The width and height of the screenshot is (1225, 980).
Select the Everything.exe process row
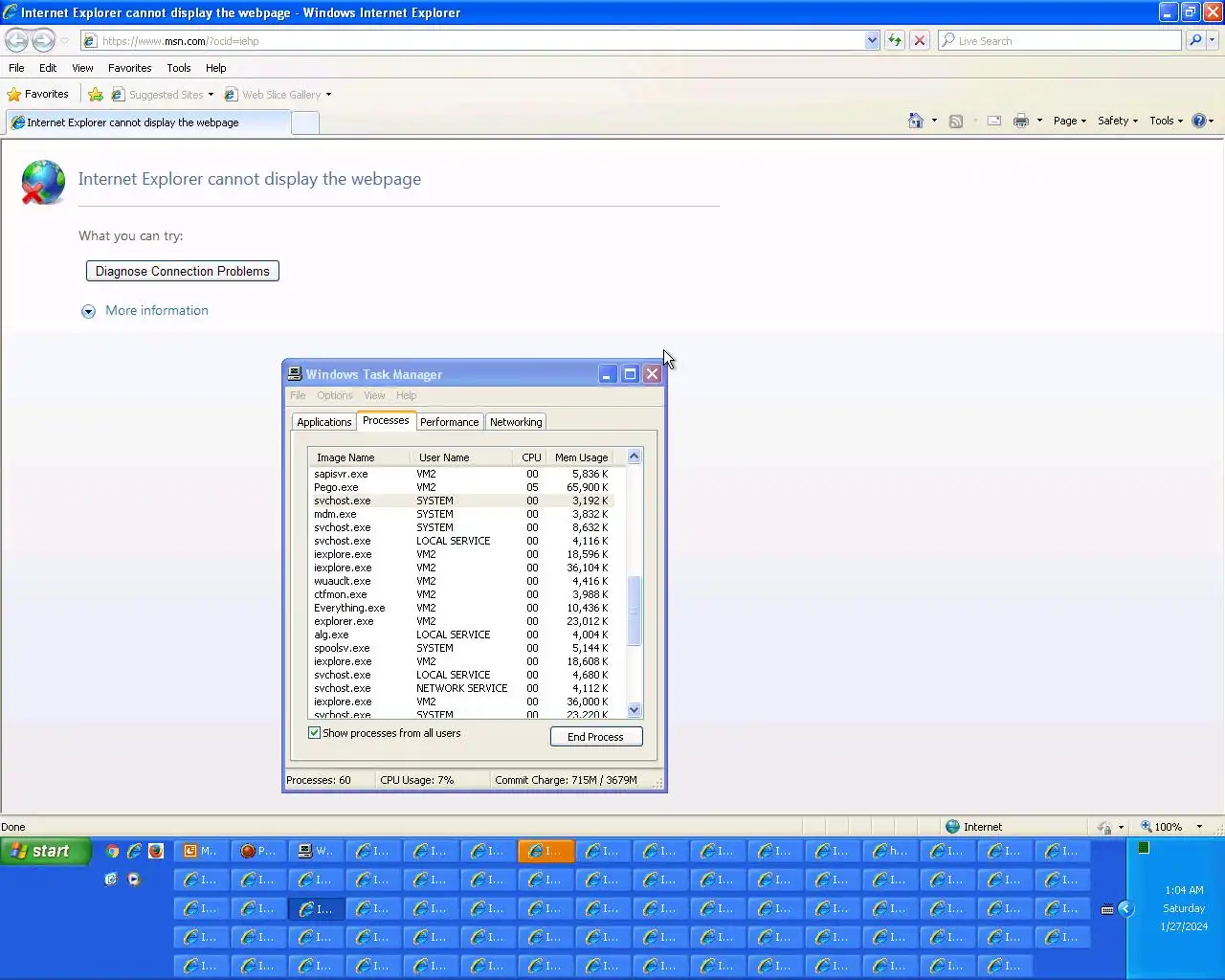[x=462, y=608]
